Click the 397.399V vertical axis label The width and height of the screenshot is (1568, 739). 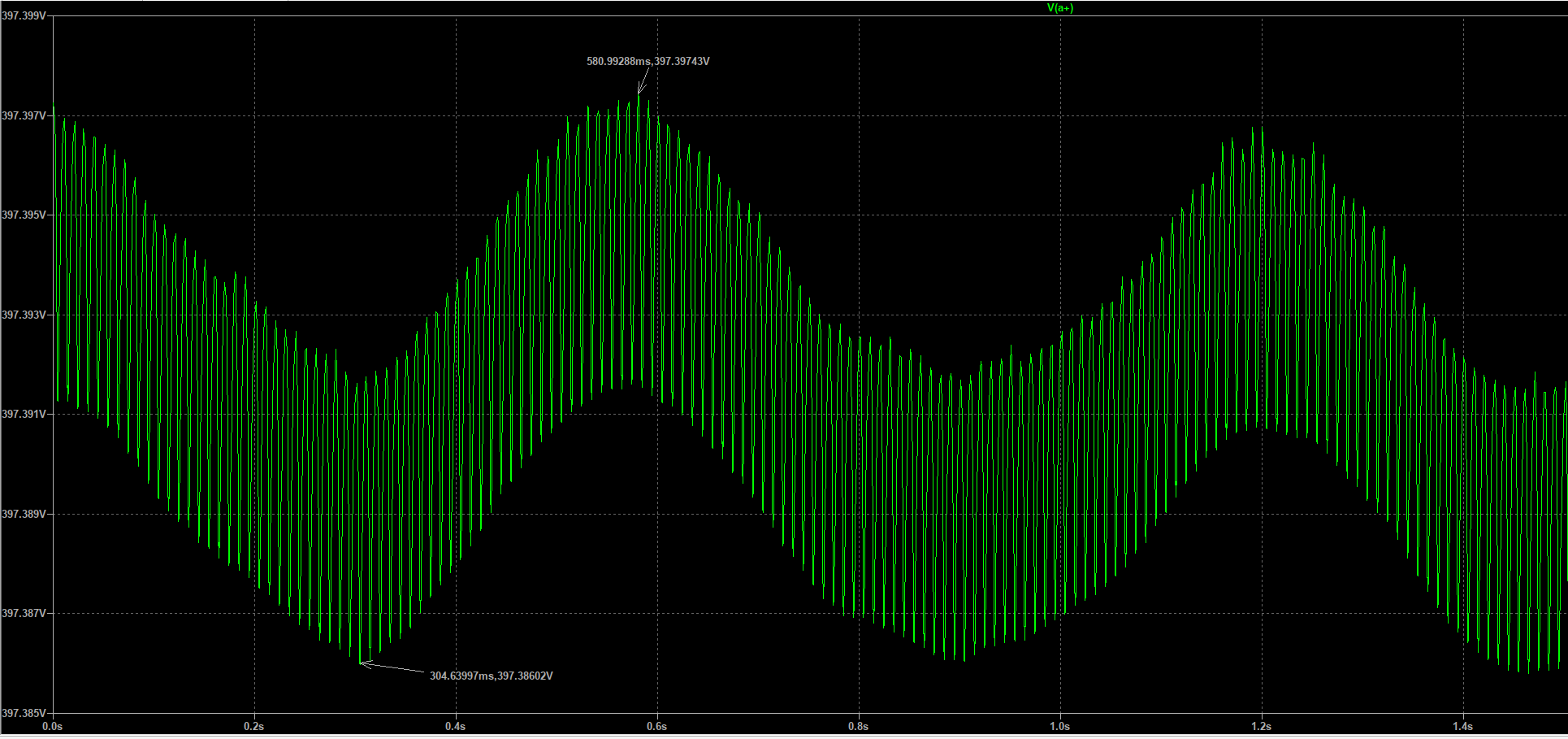click(24, 15)
